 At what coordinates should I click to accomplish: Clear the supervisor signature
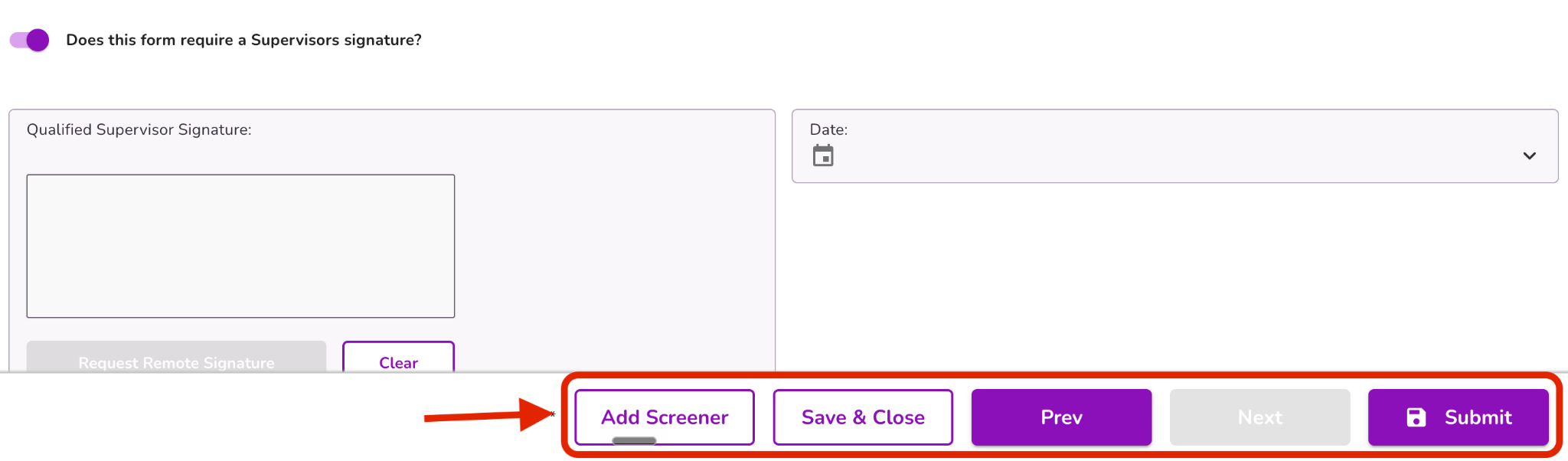pos(398,358)
